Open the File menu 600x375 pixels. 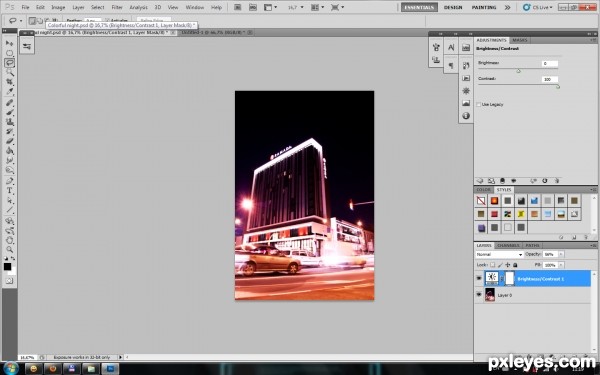click(x=25, y=7)
